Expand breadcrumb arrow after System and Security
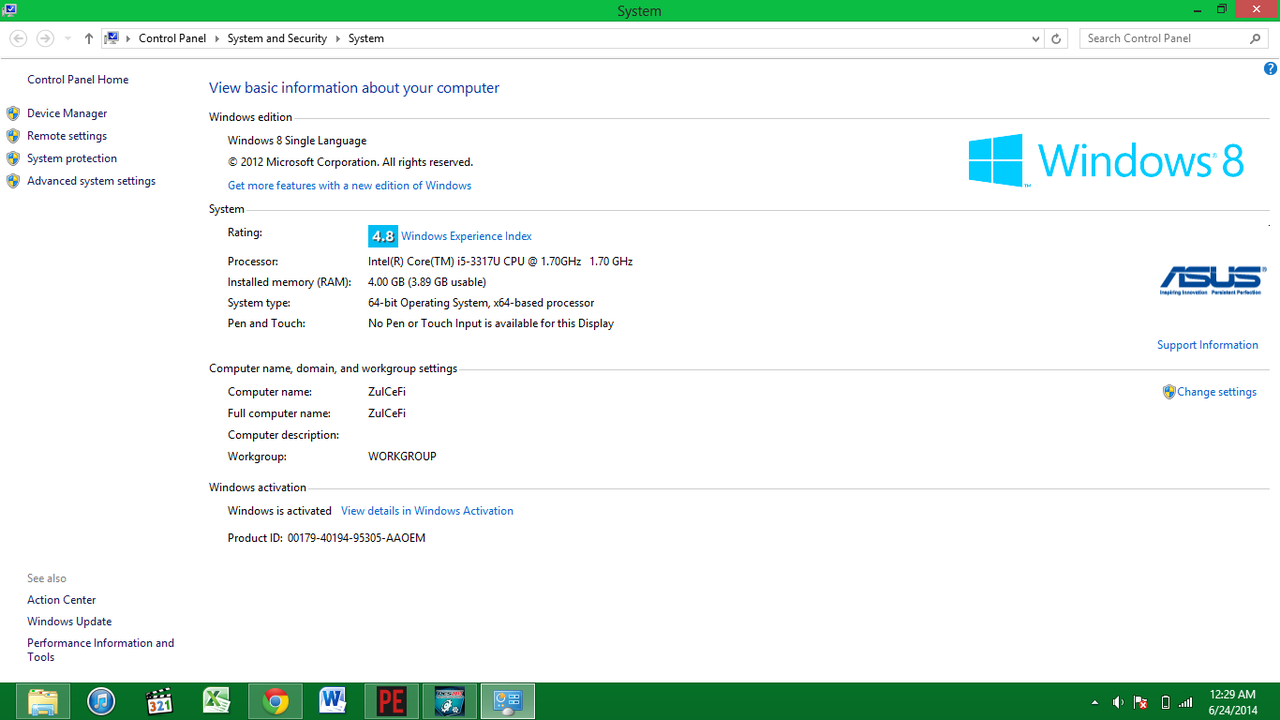This screenshot has width=1280, height=720. coord(337,38)
